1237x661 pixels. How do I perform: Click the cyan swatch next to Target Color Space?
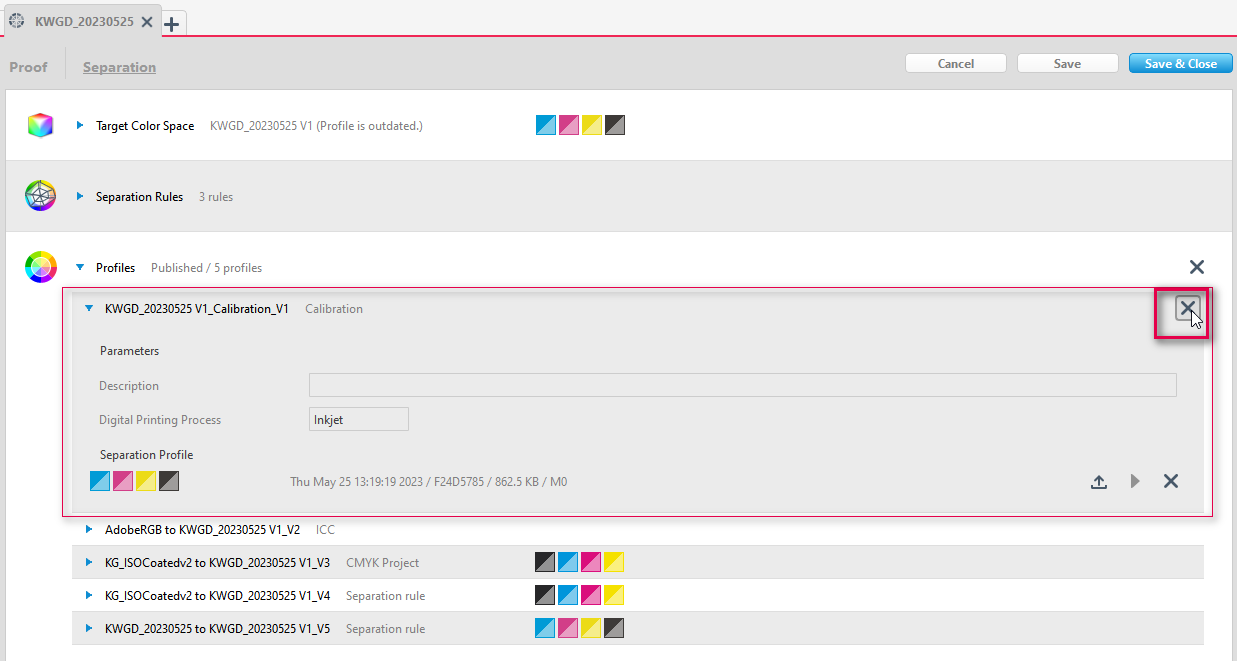coord(545,125)
